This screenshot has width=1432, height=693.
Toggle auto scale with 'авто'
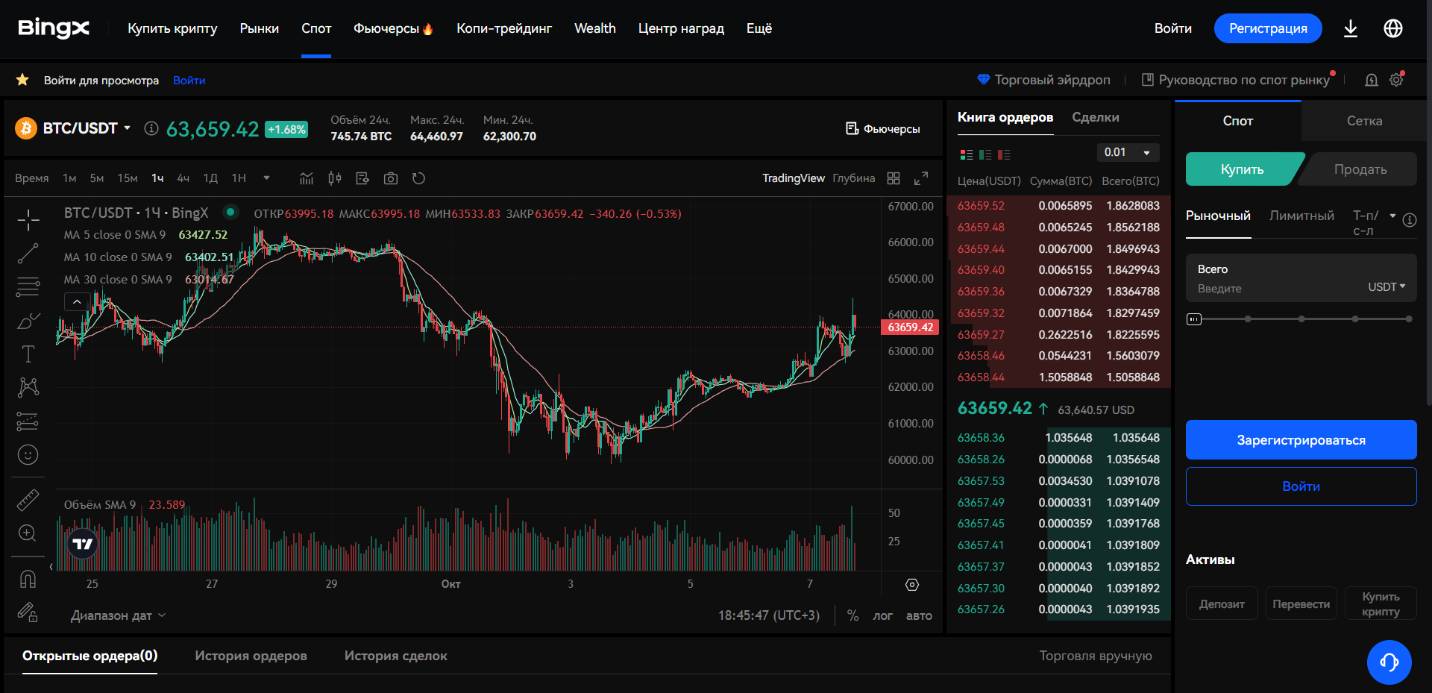(x=918, y=615)
